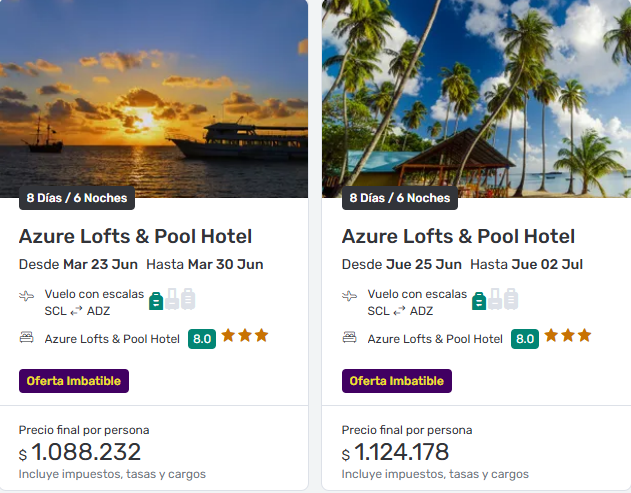Click the green personal bag icon in the sunset card

(156, 299)
